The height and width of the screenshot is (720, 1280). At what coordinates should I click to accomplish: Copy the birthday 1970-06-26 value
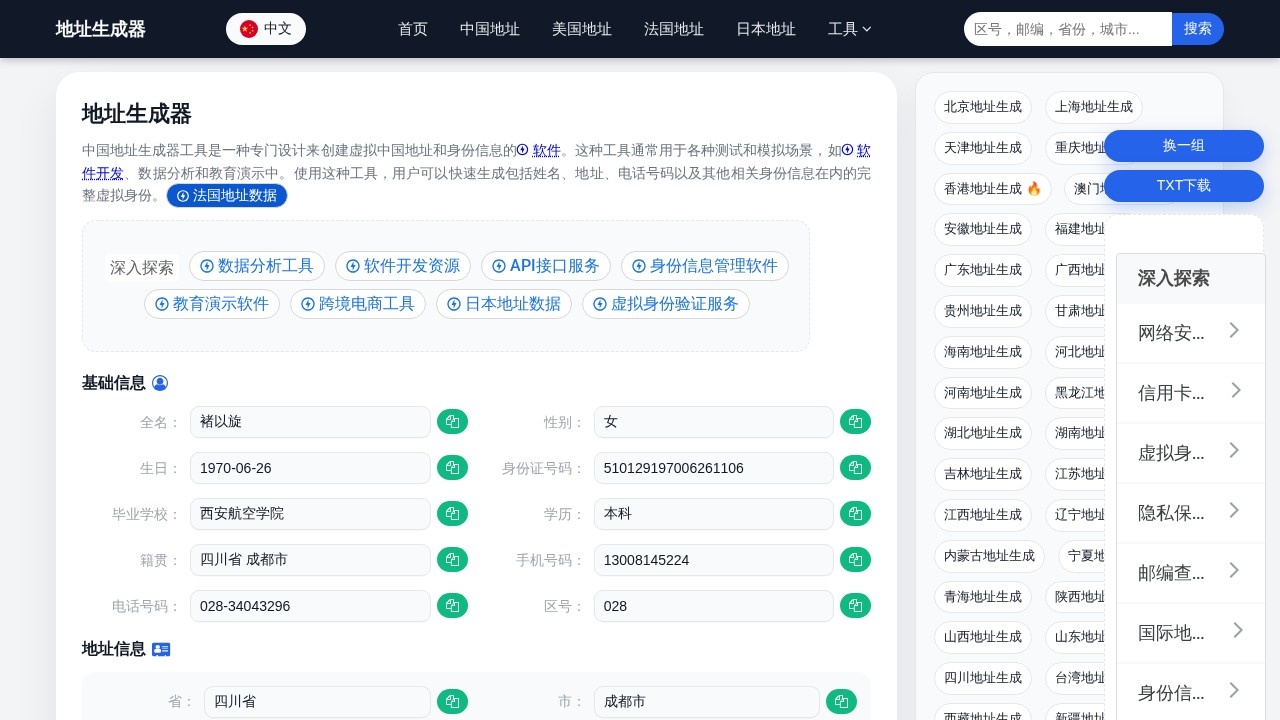(x=452, y=468)
